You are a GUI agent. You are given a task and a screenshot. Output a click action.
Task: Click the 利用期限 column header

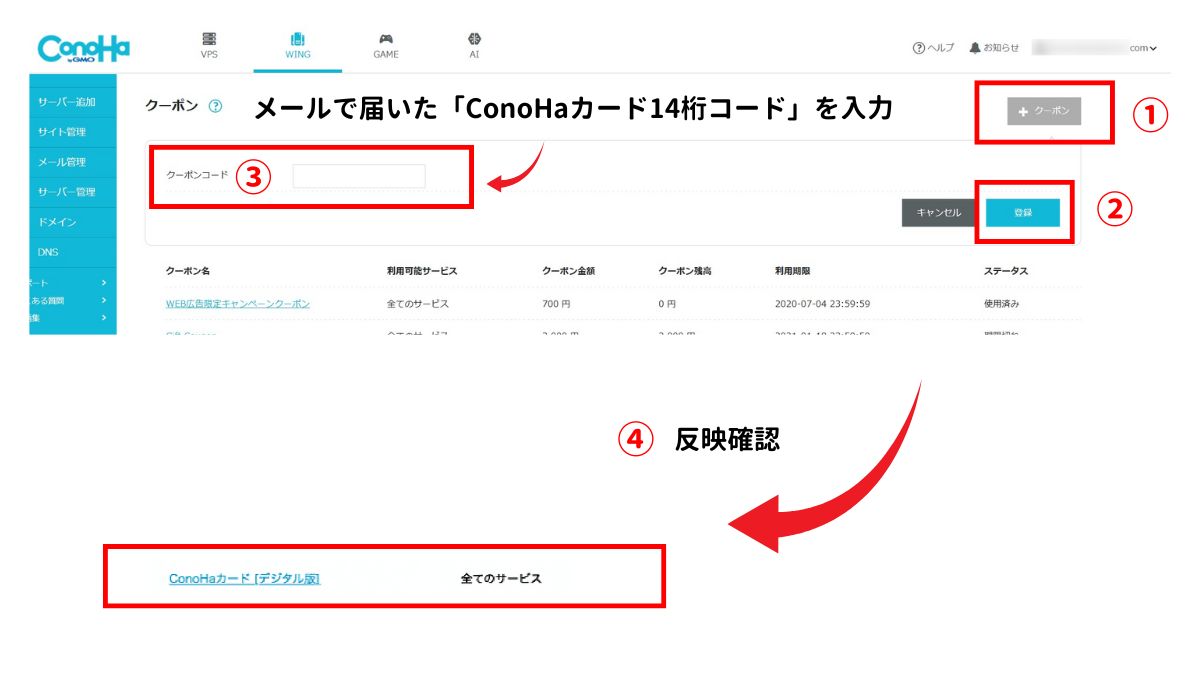pyautogui.click(x=795, y=271)
